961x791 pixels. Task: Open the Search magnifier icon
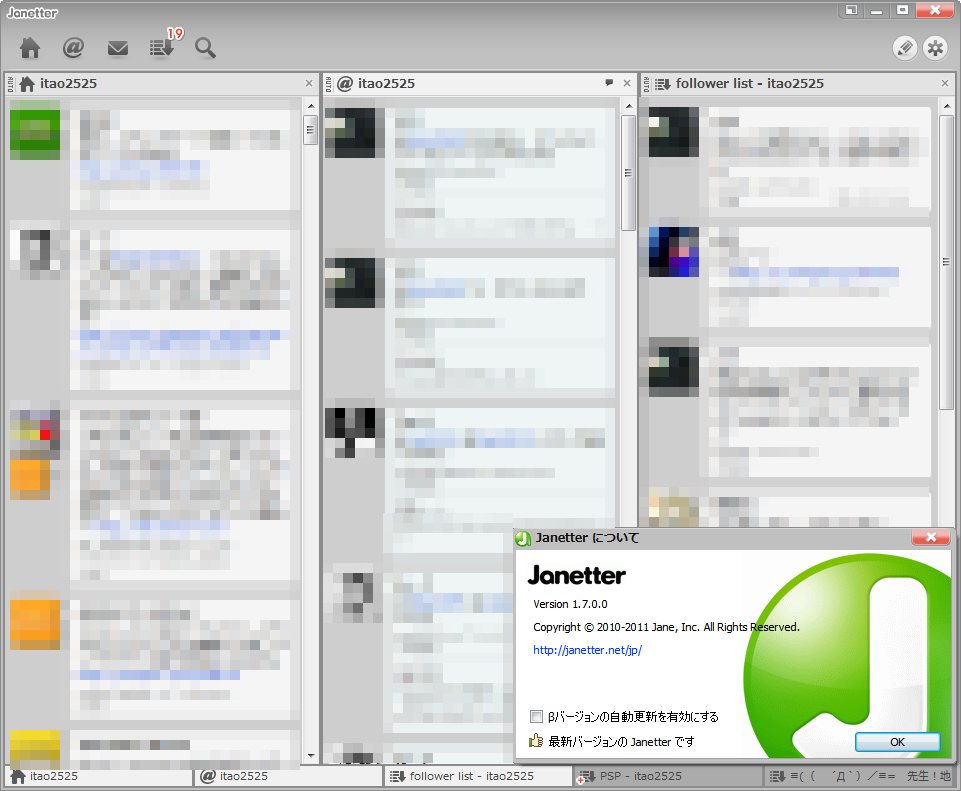(x=205, y=48)
